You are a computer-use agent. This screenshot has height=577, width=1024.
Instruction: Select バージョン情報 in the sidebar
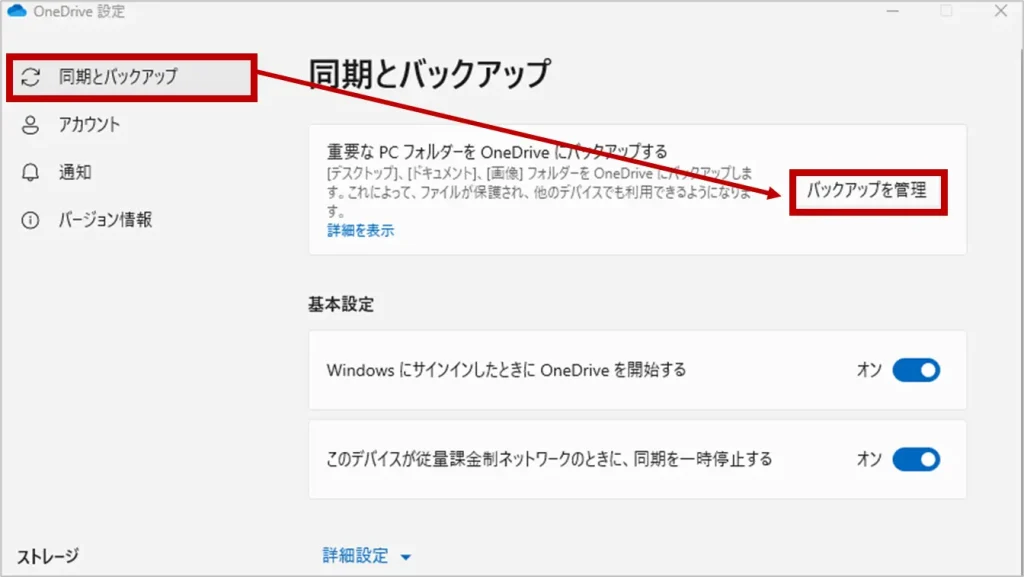(x=105, y=220)
